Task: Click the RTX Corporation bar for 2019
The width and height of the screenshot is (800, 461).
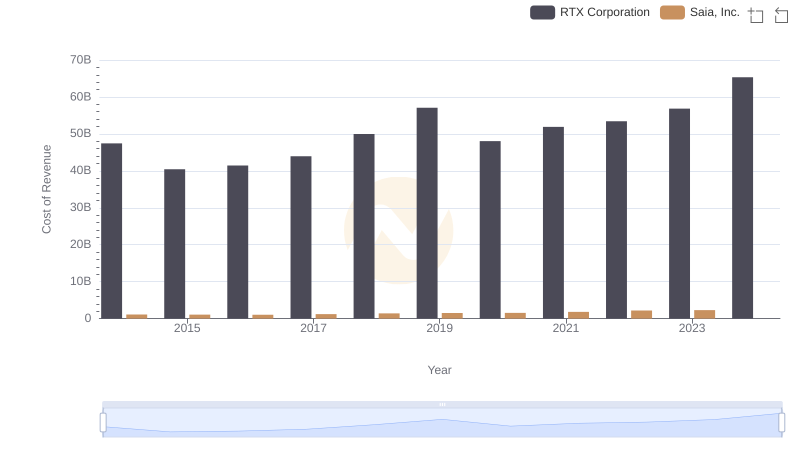Action: 427,213
